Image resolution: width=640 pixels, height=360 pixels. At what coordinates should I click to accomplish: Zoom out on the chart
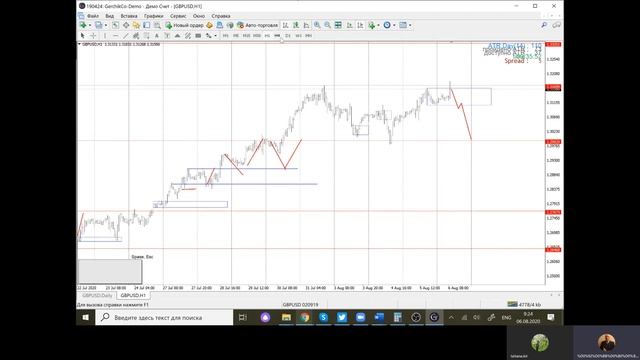tap(327, 25)
